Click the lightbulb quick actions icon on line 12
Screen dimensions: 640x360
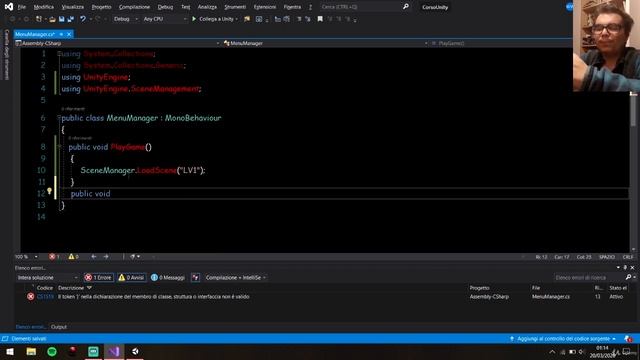coord(49,191)
